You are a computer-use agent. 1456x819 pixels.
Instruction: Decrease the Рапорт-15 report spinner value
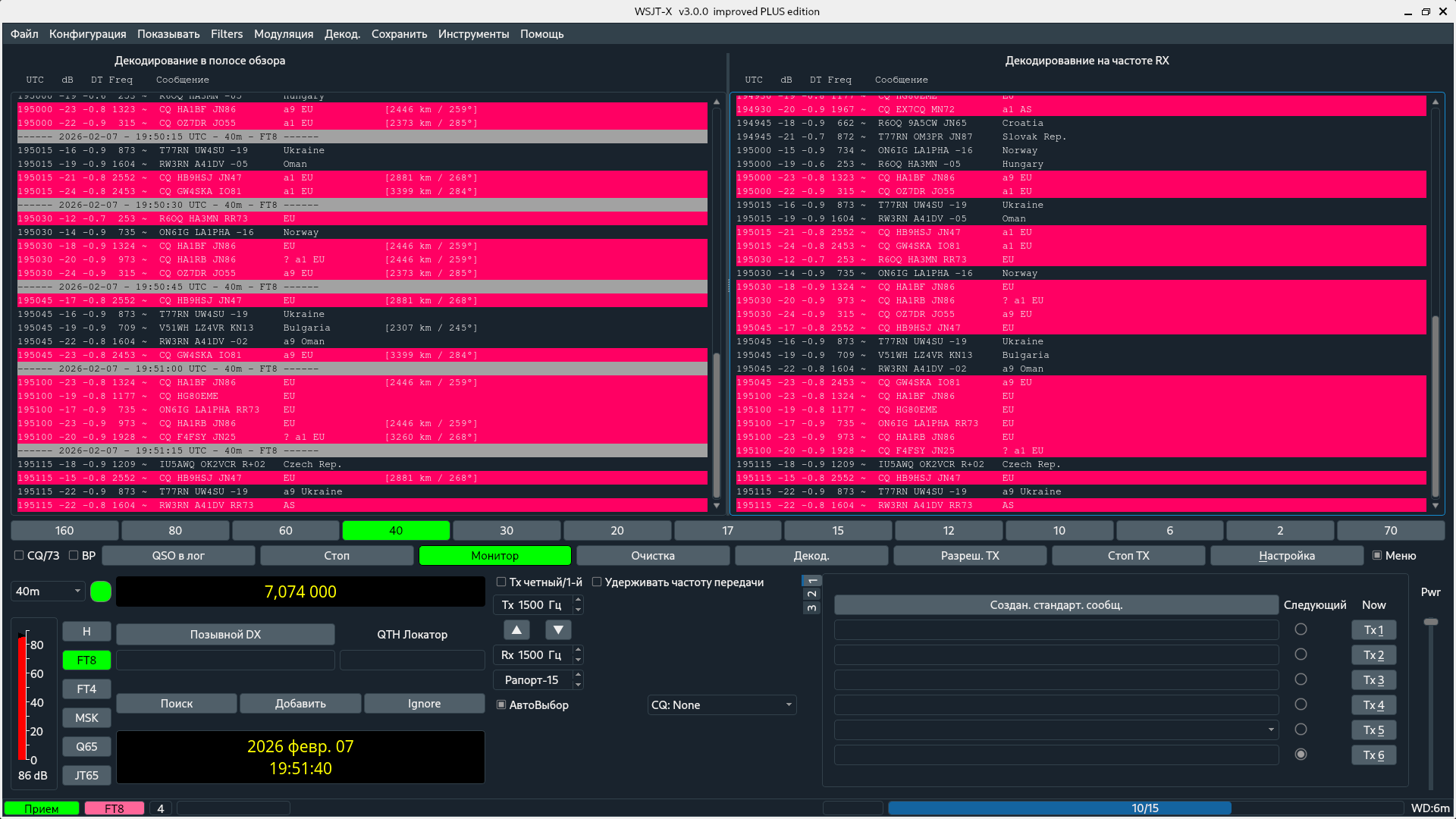tap(578, 685)
